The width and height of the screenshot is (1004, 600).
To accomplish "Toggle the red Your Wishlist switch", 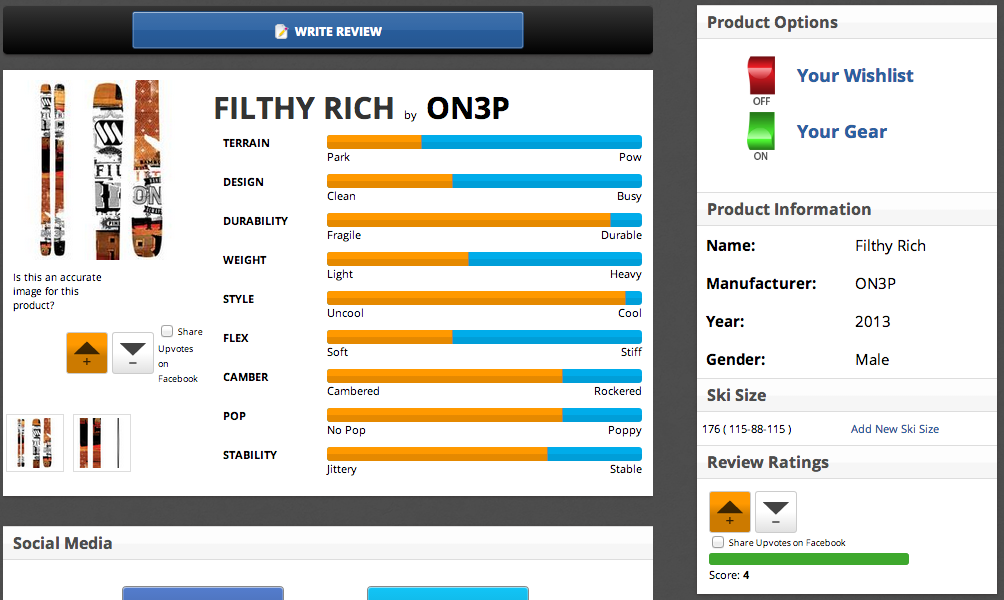I will pyautogui.click(x=761, y=76).
